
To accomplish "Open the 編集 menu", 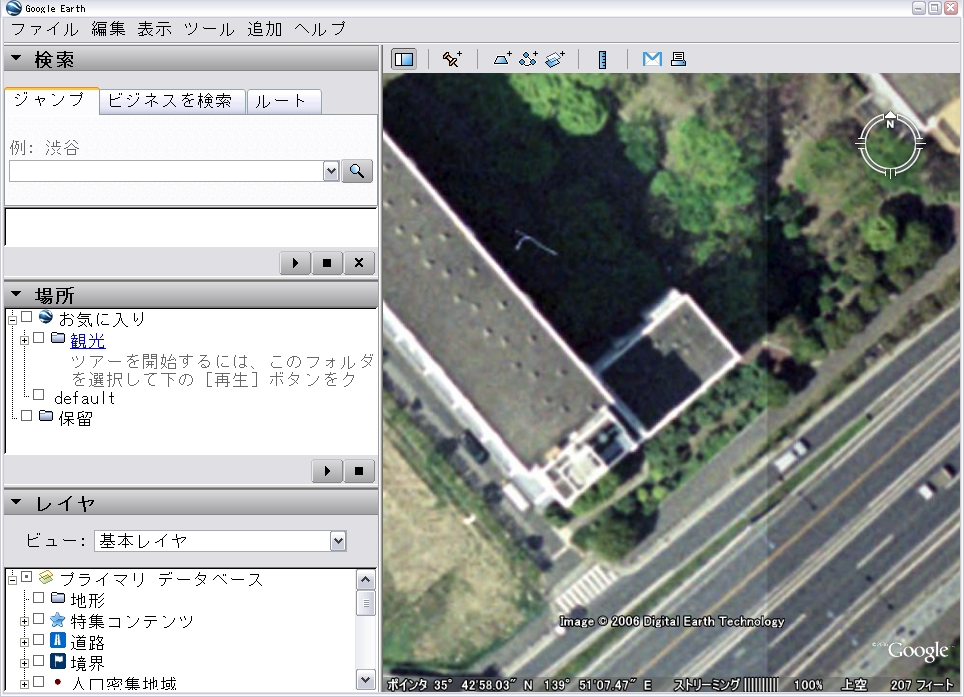I will (x=108, y=29).
